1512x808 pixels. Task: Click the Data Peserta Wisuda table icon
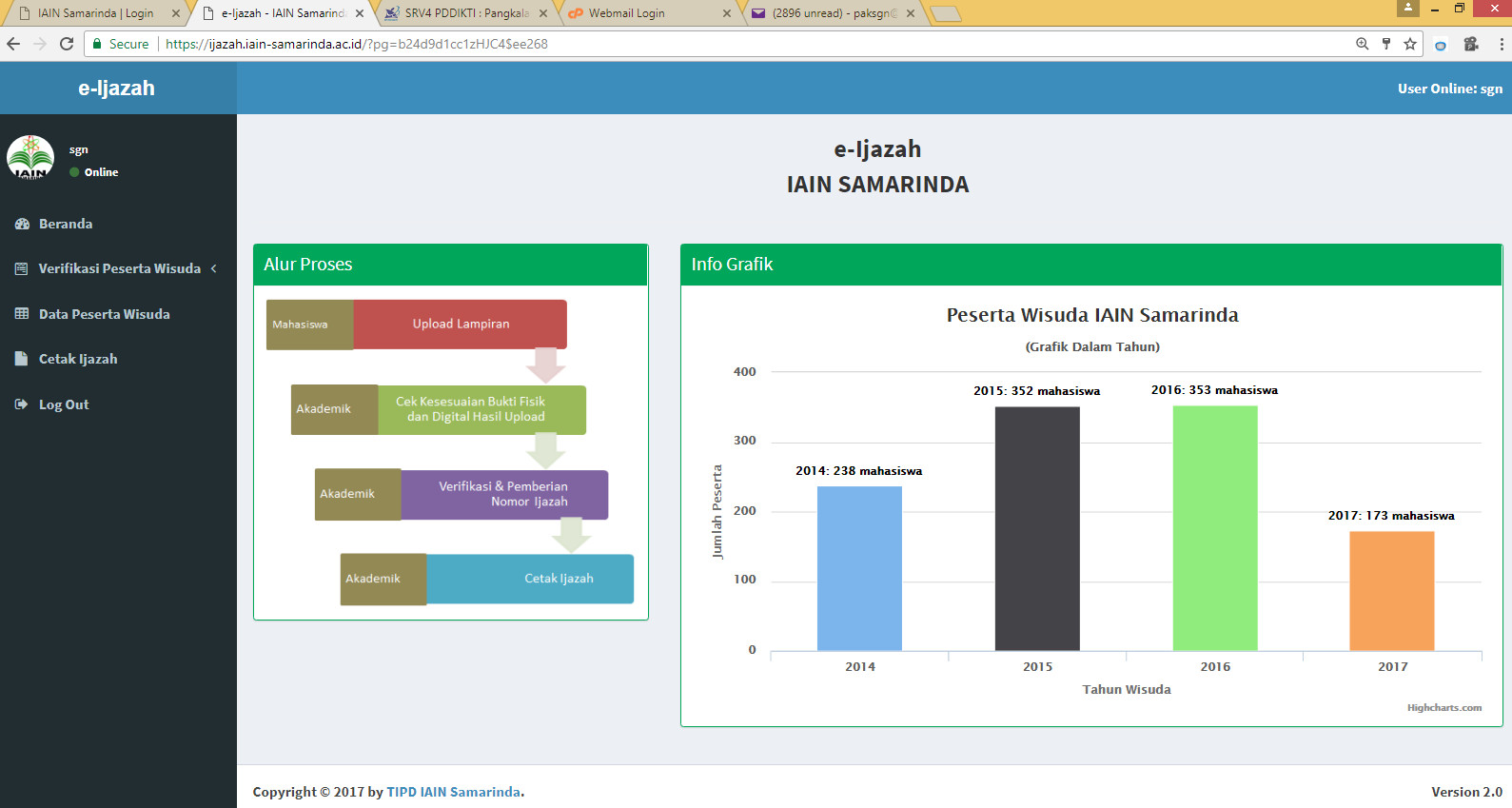tap(22, 314)
